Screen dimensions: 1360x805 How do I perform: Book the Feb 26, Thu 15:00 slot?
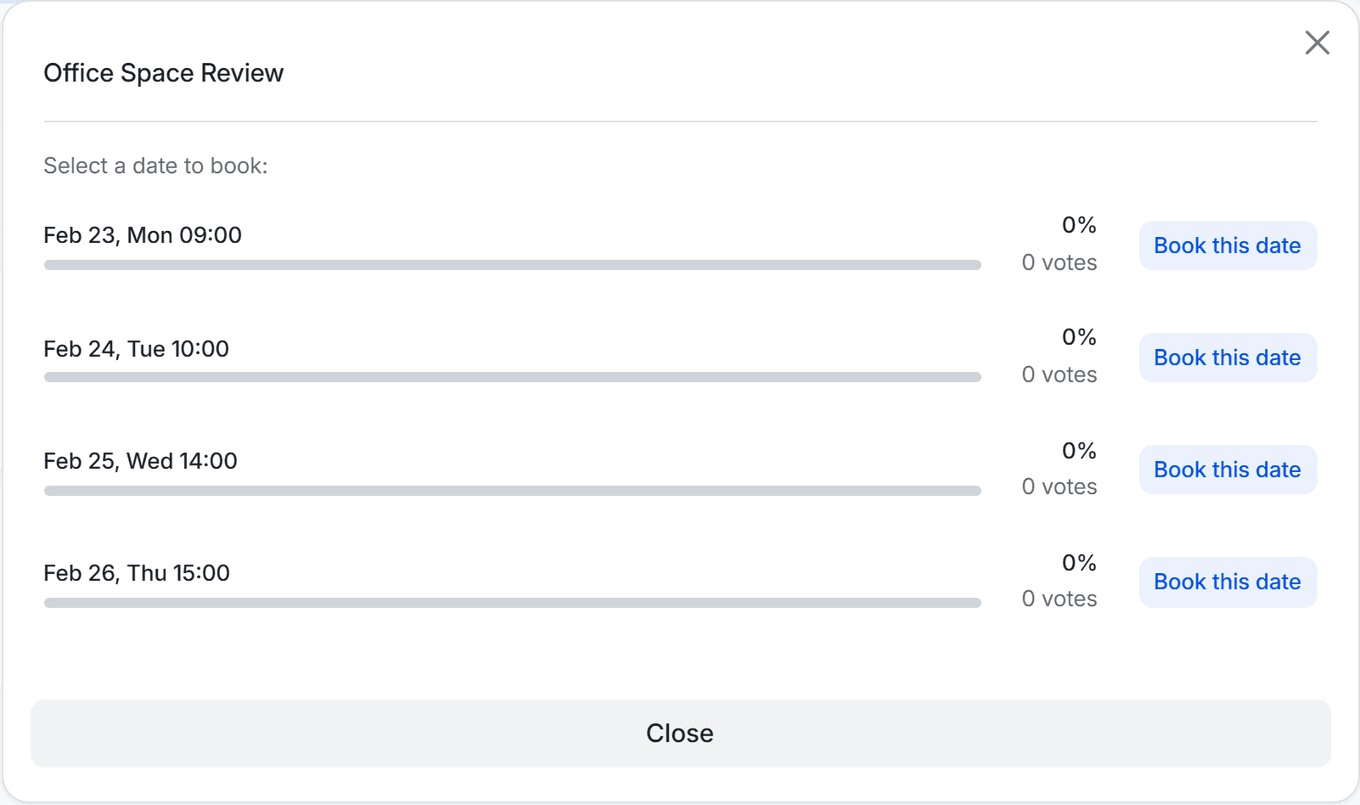pyautogui.click(x=1227, y=581)
